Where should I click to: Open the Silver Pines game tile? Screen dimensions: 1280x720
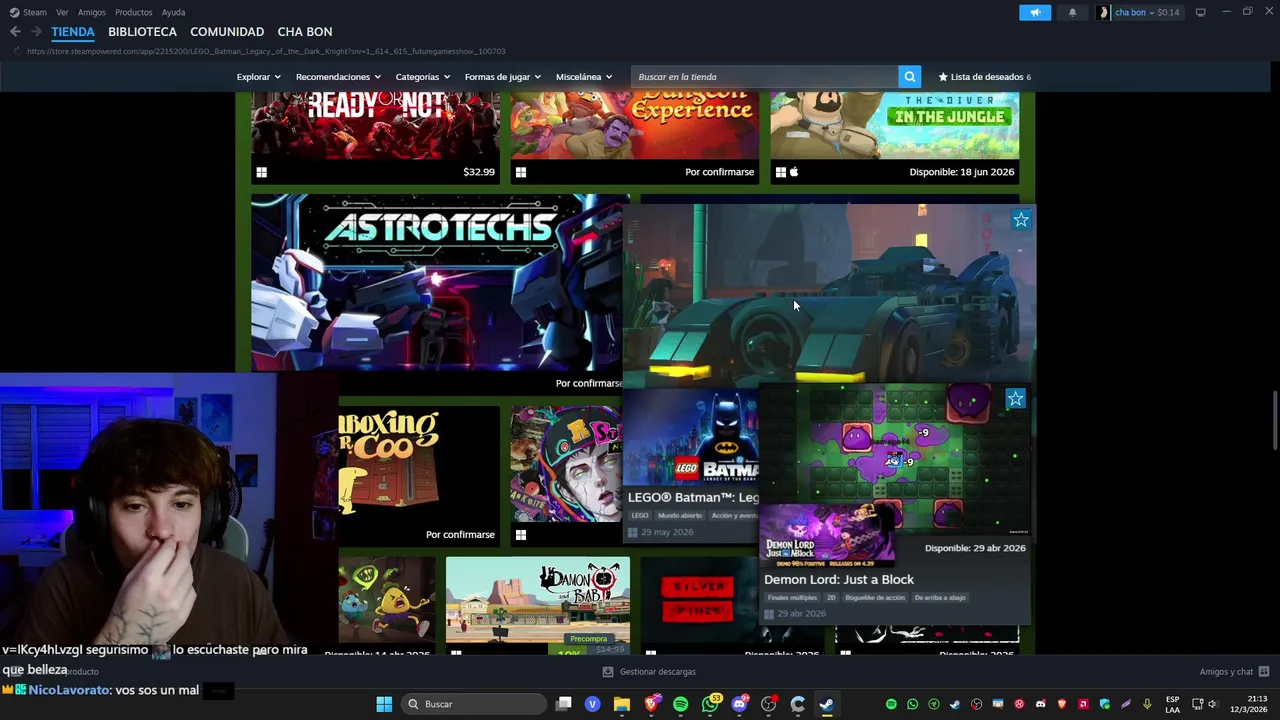click(700, 600)
